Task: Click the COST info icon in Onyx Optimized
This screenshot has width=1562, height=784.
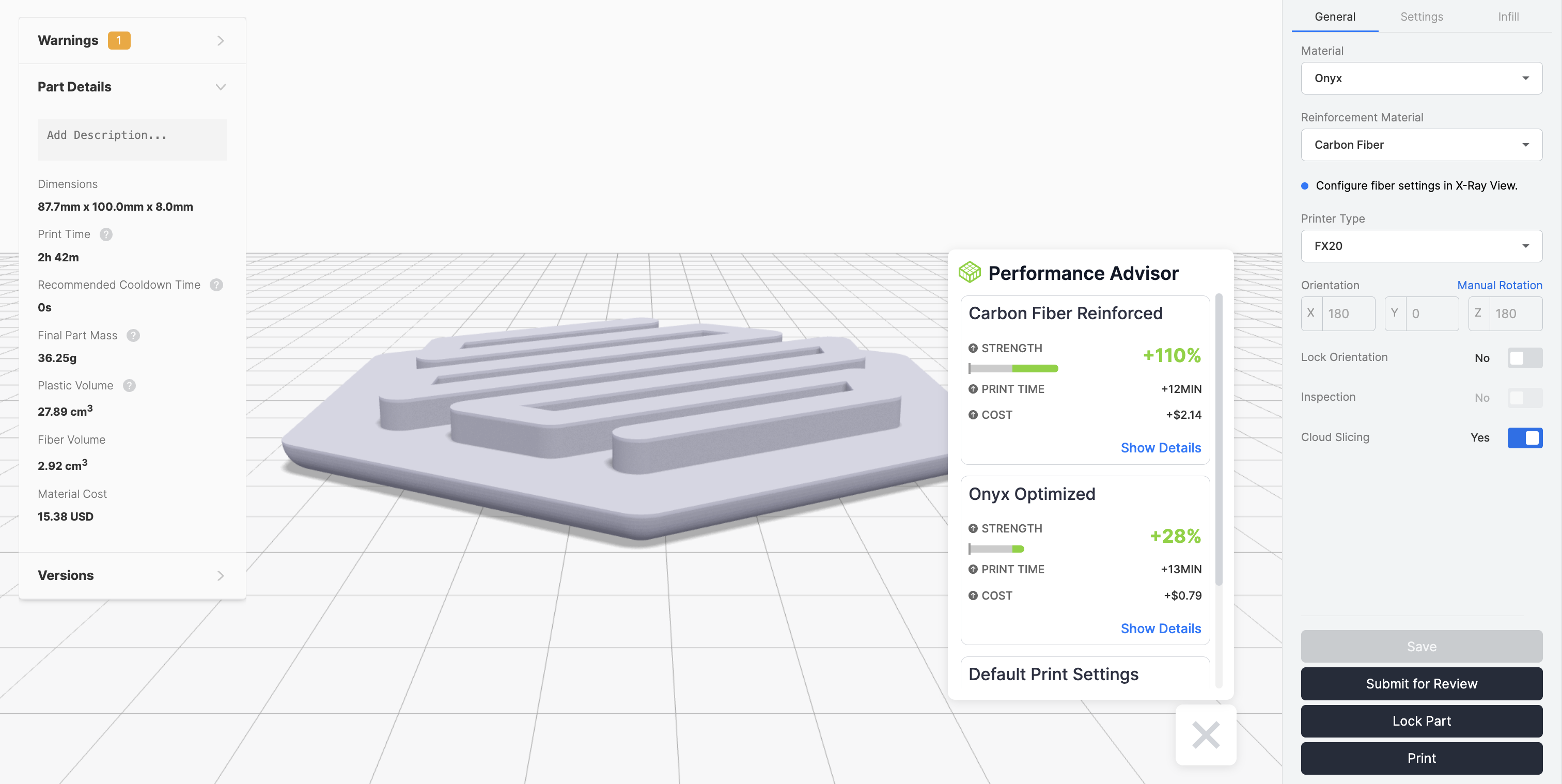Action: point(973,595)
